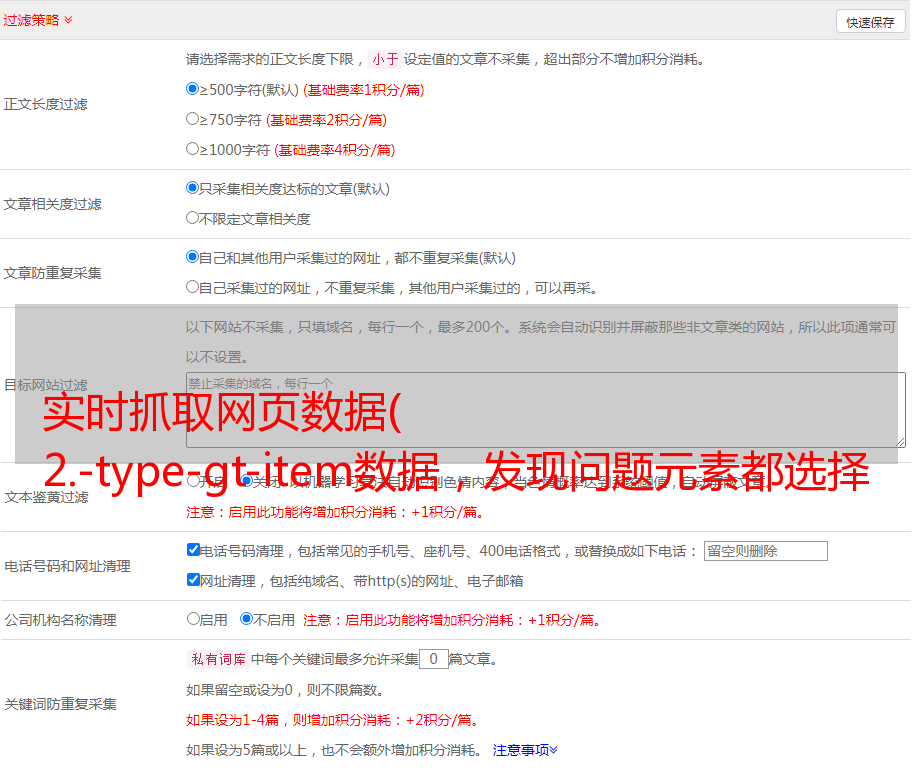Click the 关键词防重复采集 label
The height and width of the screenshot is (768, 912).
pyautogui.click(x=60, y=704)
